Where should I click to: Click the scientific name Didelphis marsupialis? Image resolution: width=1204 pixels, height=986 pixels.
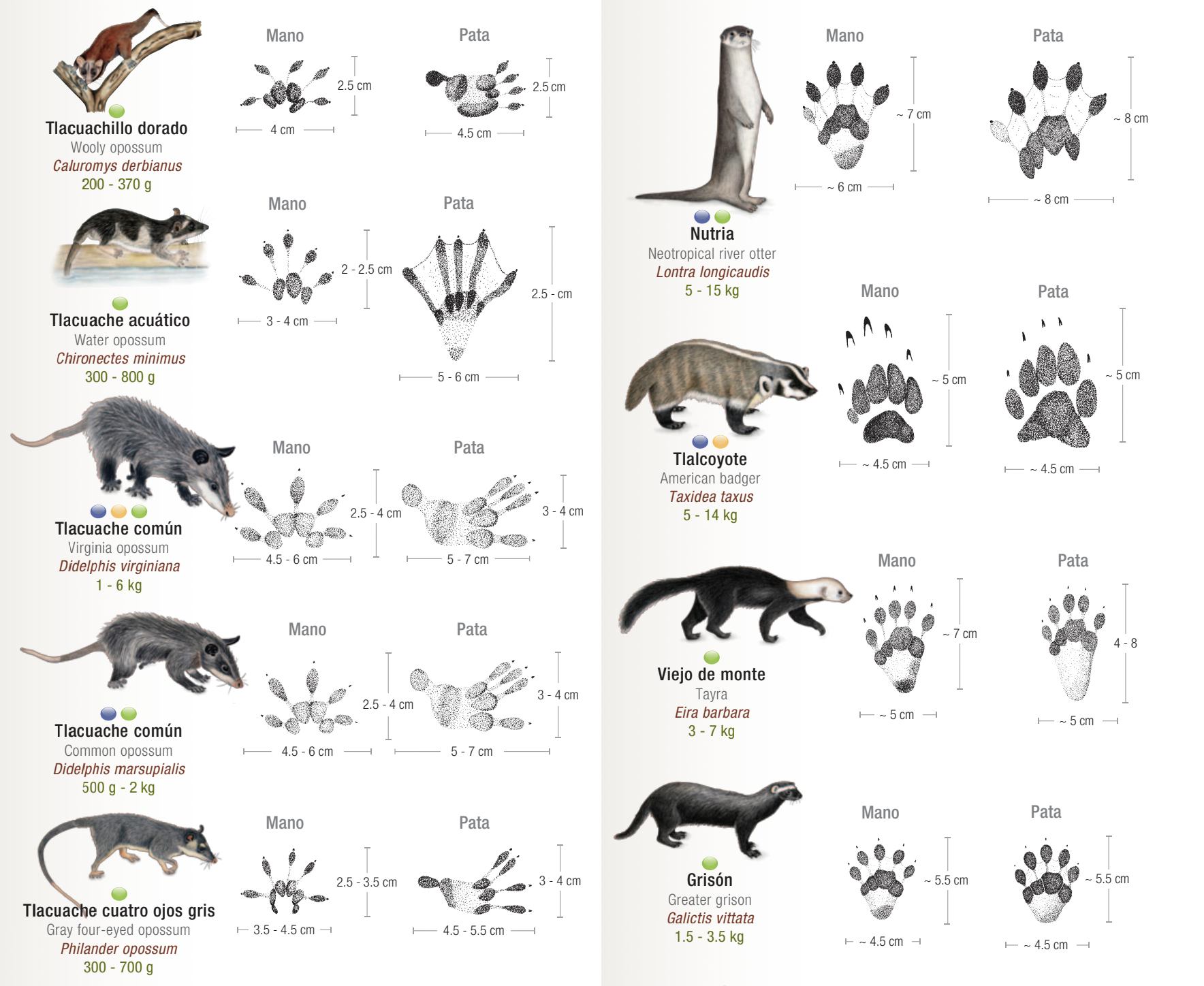pos(119,769)
